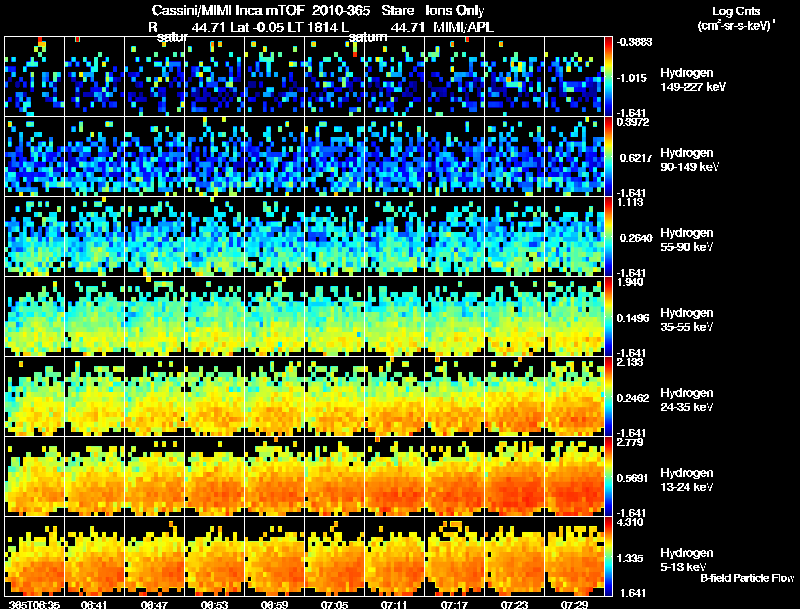Click the 'B-field Particle Flow' label
The width and height of the screenshot is (800, 609).
pyautogui.click(x=747, y=578)
